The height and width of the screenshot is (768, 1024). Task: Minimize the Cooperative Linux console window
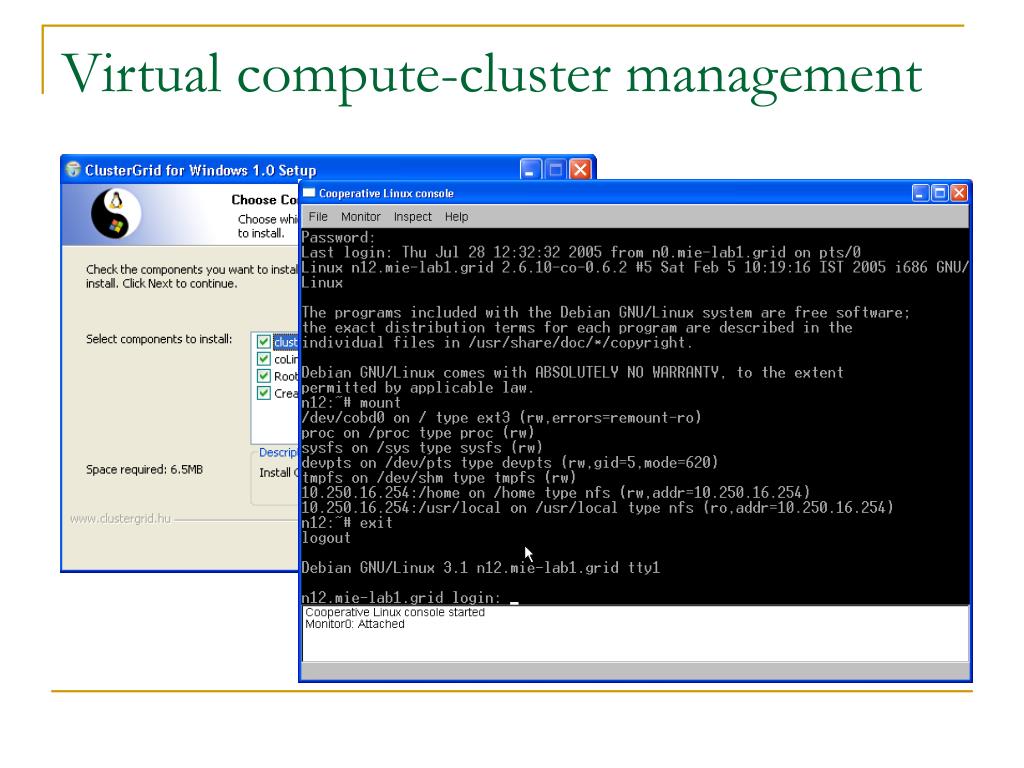point(921,193)
